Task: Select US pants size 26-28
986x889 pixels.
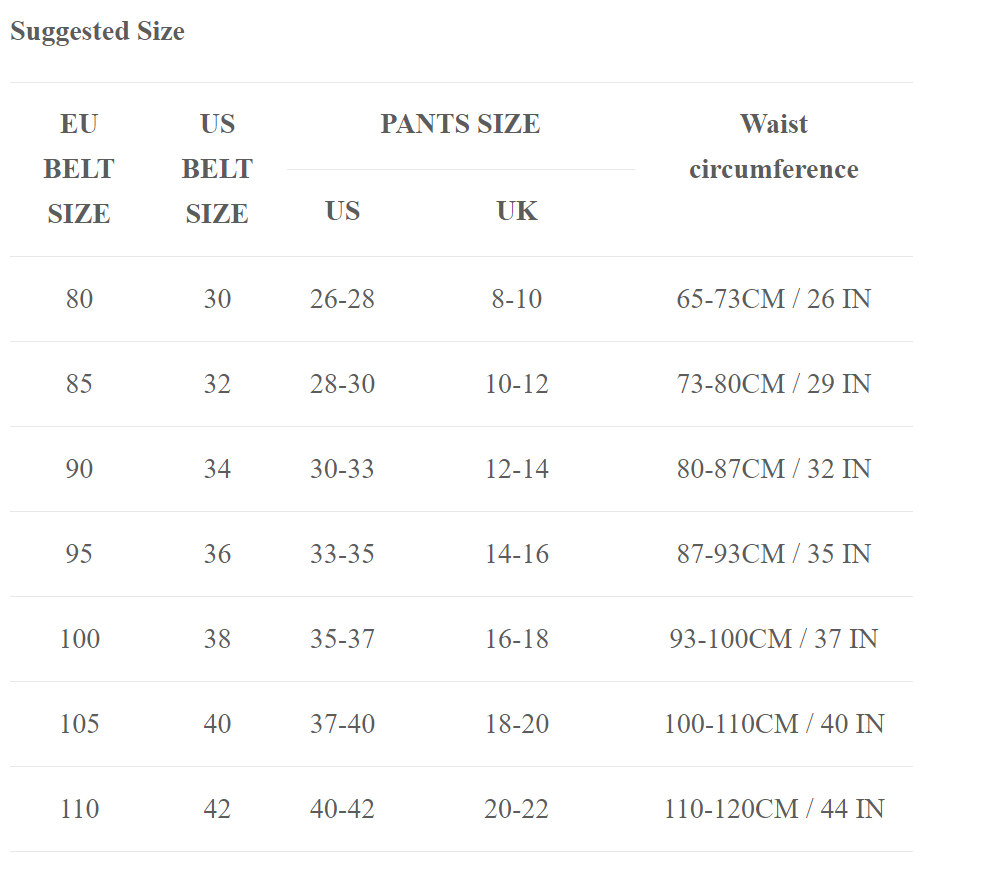Action: pyautogui.click(x=342, y=299)
